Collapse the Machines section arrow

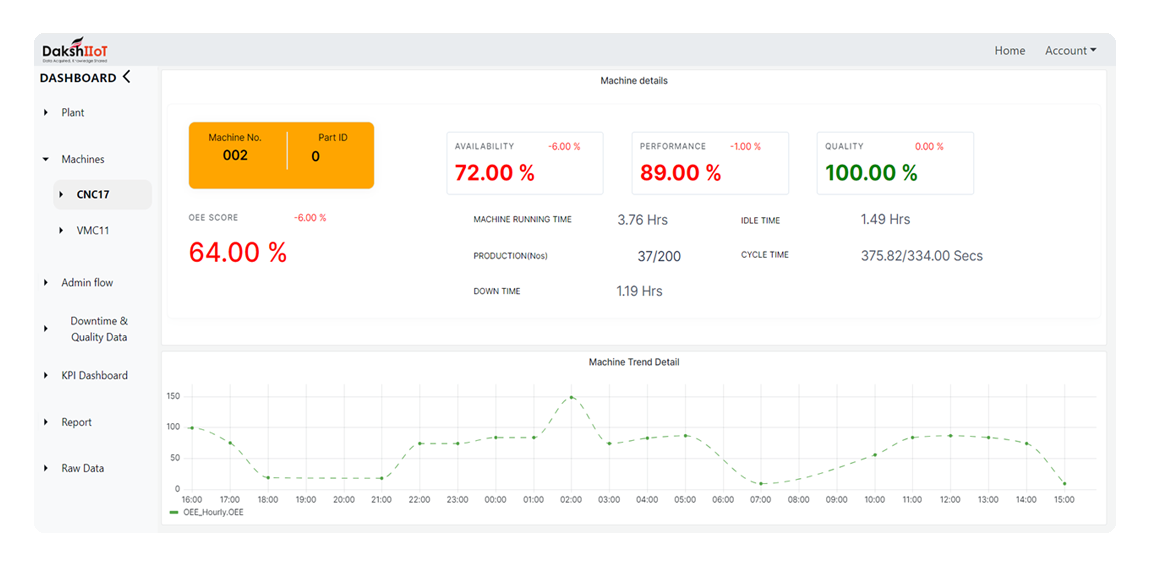(x=46, y=159)
